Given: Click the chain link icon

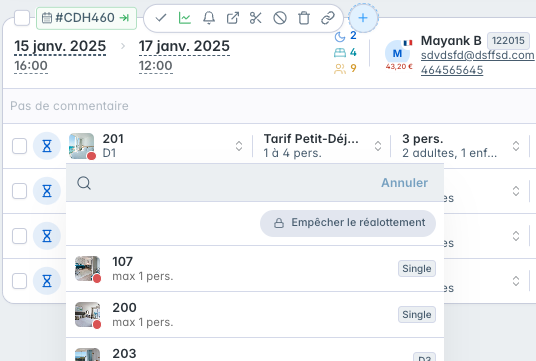Looking at the screenshot, I should [x=328, y=18].
